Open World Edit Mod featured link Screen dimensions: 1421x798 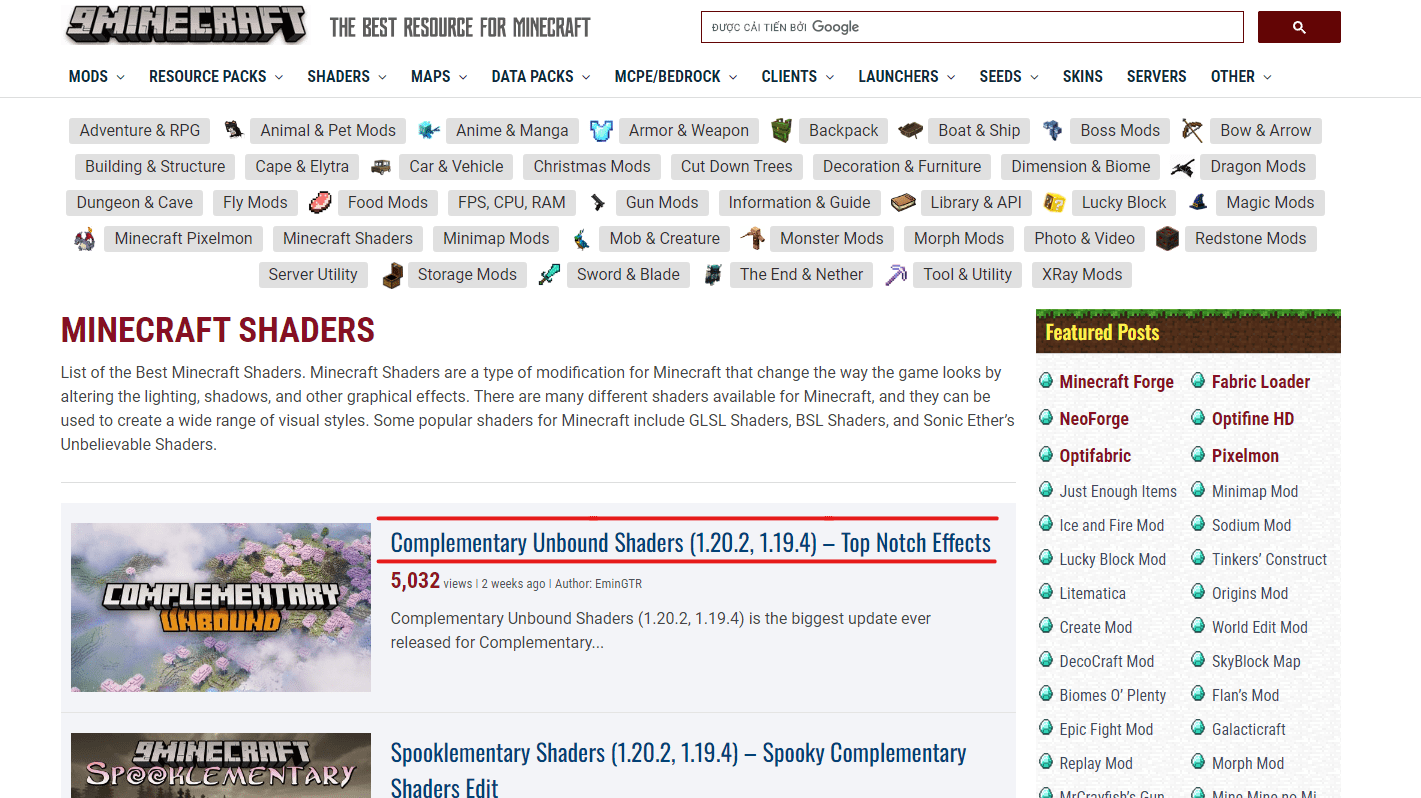pos(1260,627)
